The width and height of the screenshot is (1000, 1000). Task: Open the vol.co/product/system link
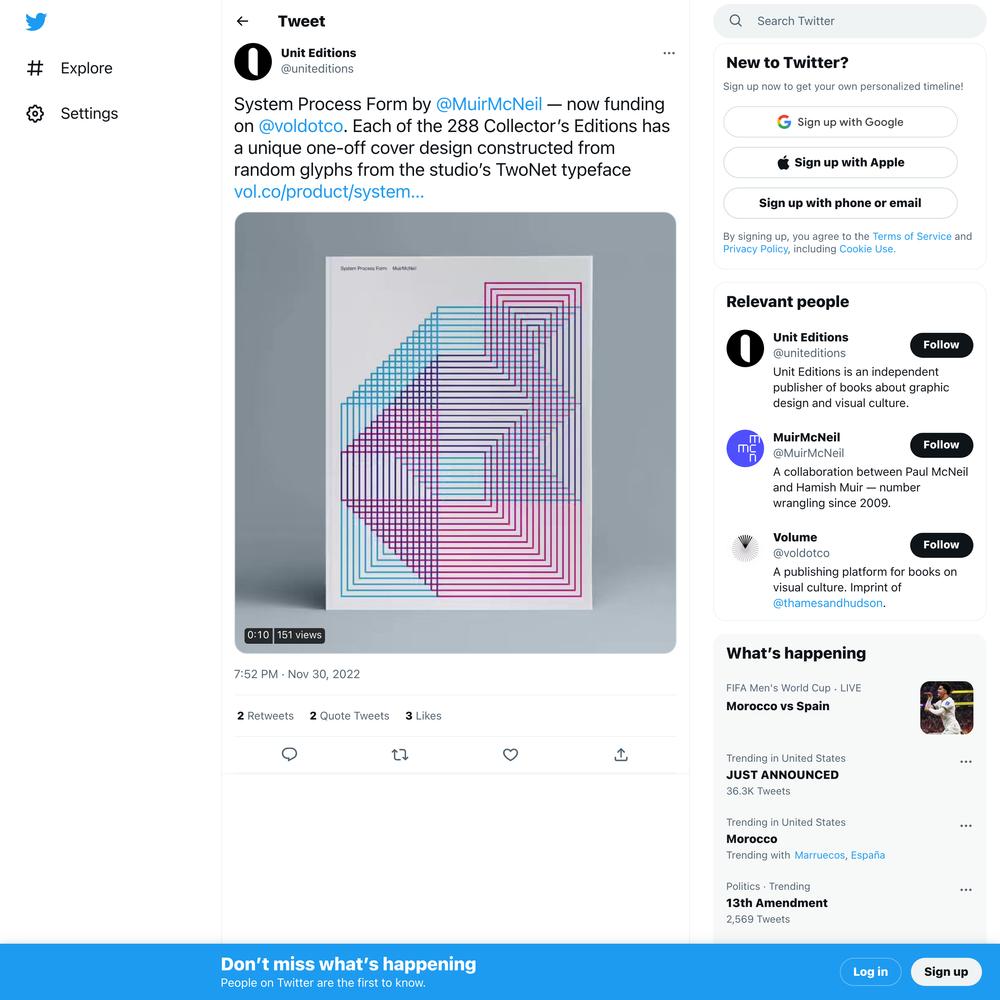[328, 191]
